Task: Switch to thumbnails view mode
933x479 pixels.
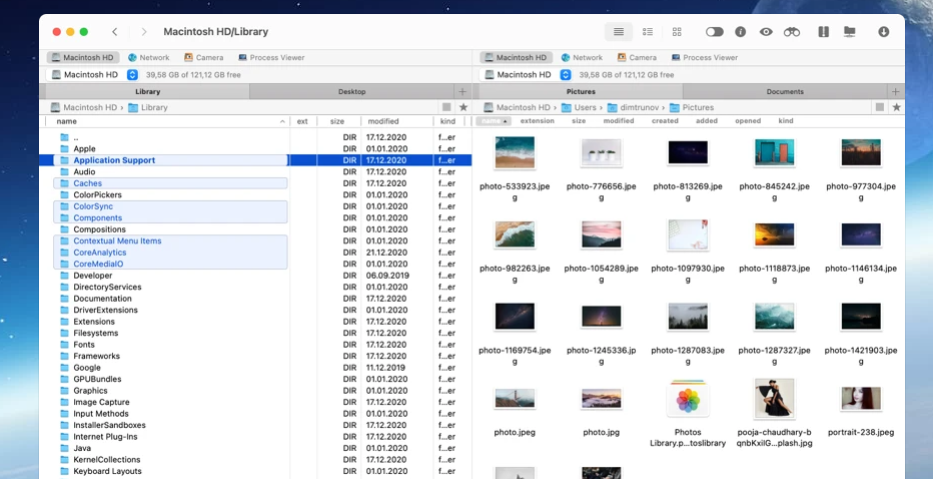Action: tap(677, 32)
